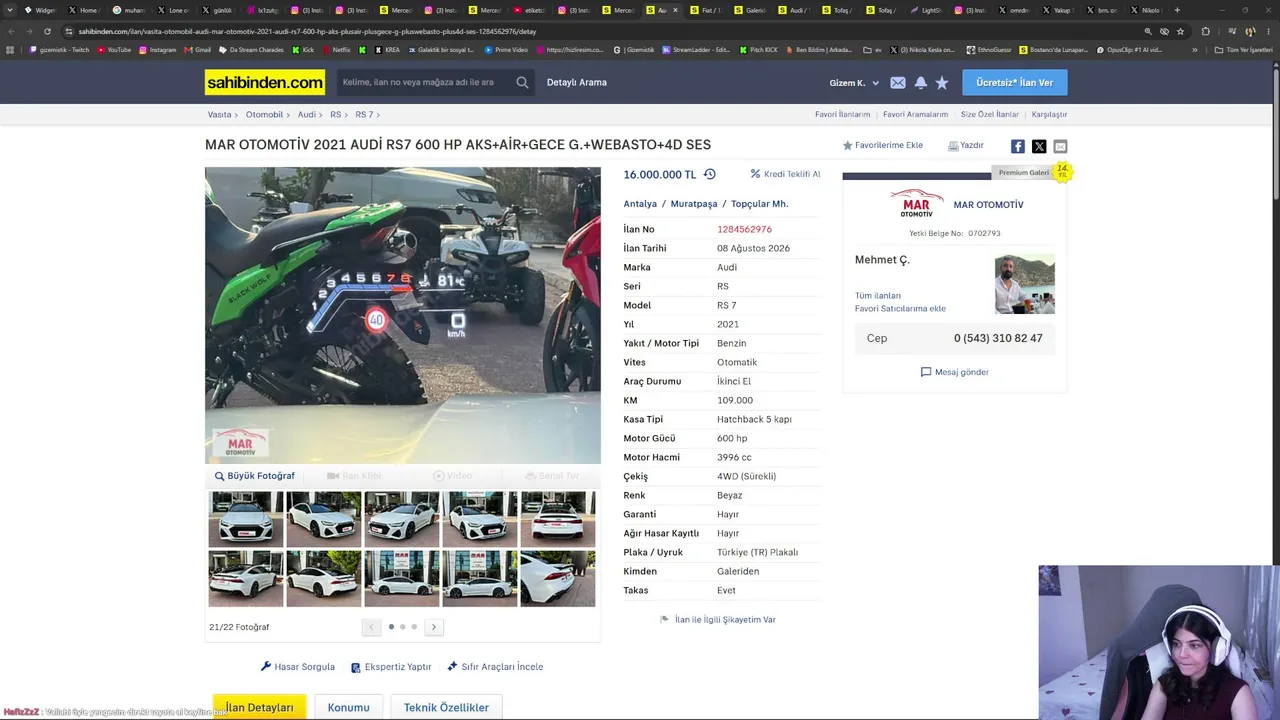
Task: Open the Kick bookmark
Action: tap(303, 50)
